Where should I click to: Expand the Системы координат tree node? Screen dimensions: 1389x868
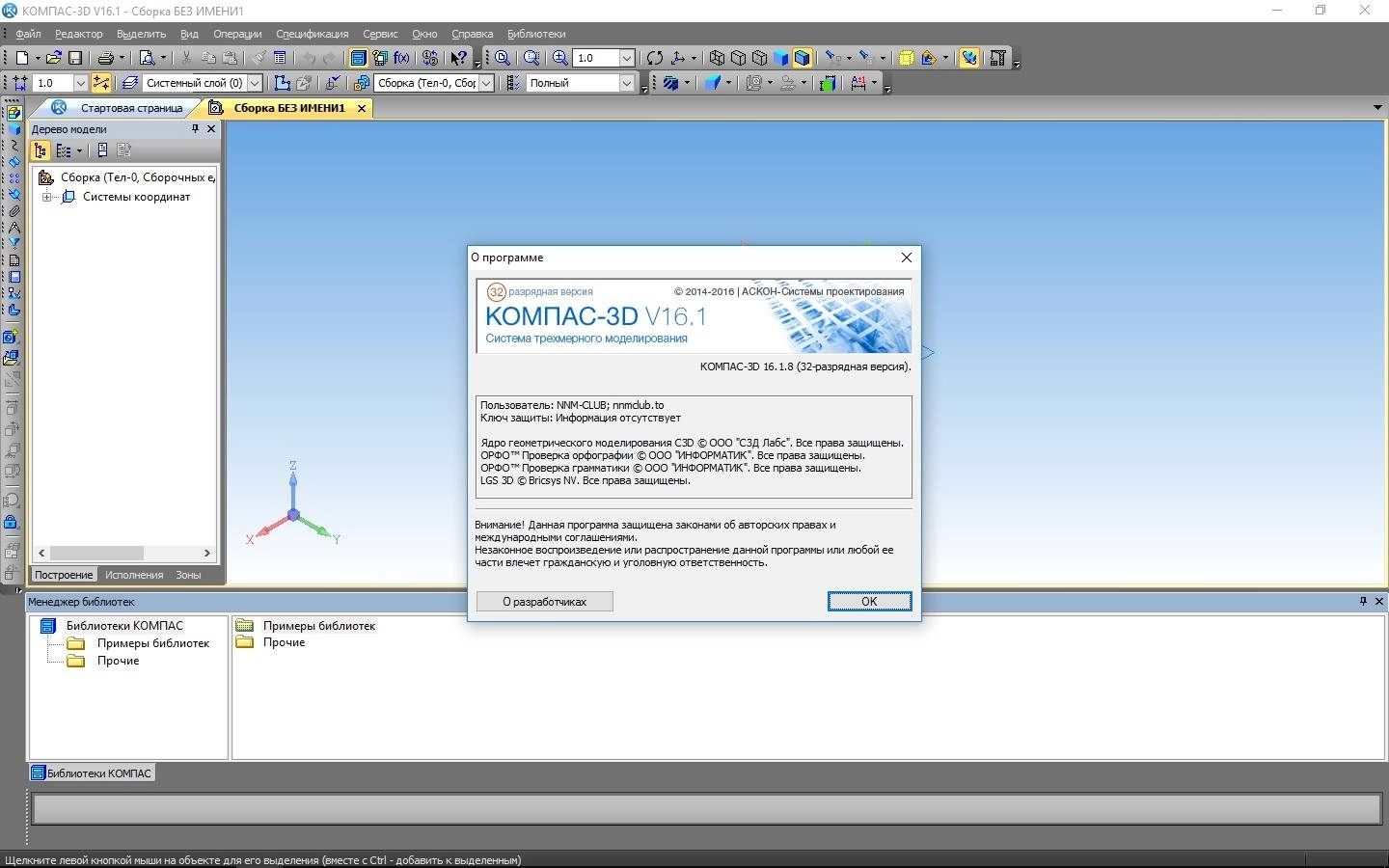[x=46, y=197]
